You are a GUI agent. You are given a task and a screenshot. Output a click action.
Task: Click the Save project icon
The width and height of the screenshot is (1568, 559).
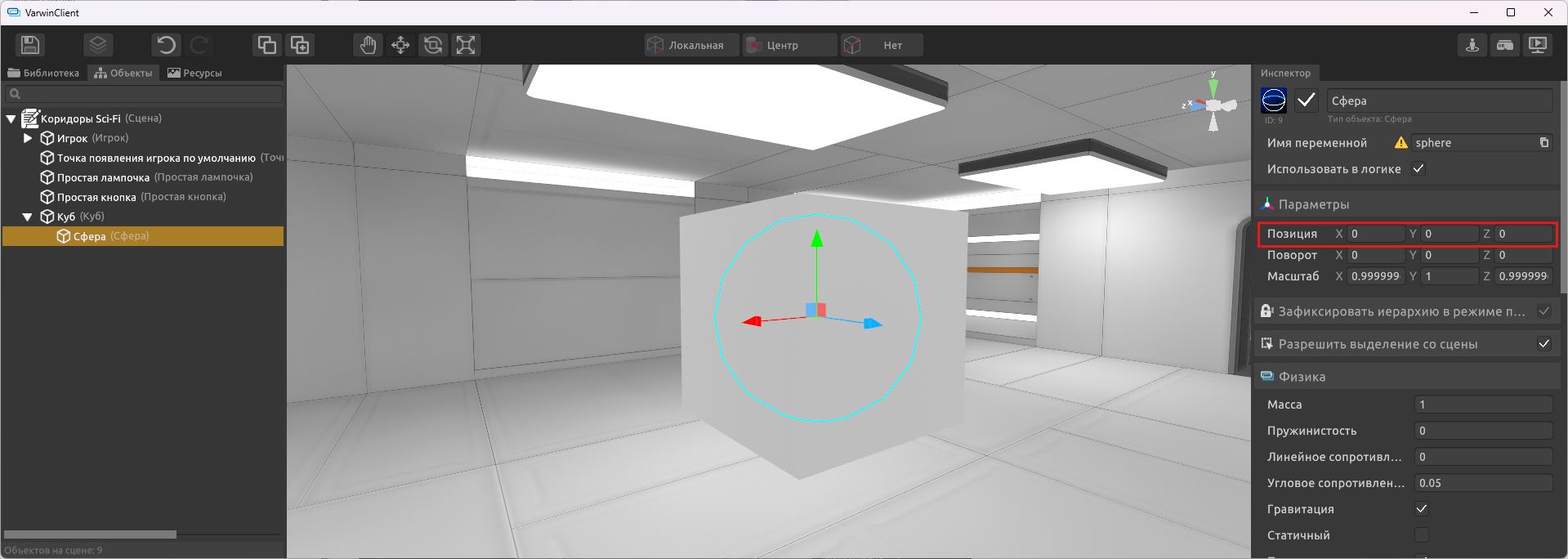click(x=30, y=45)
